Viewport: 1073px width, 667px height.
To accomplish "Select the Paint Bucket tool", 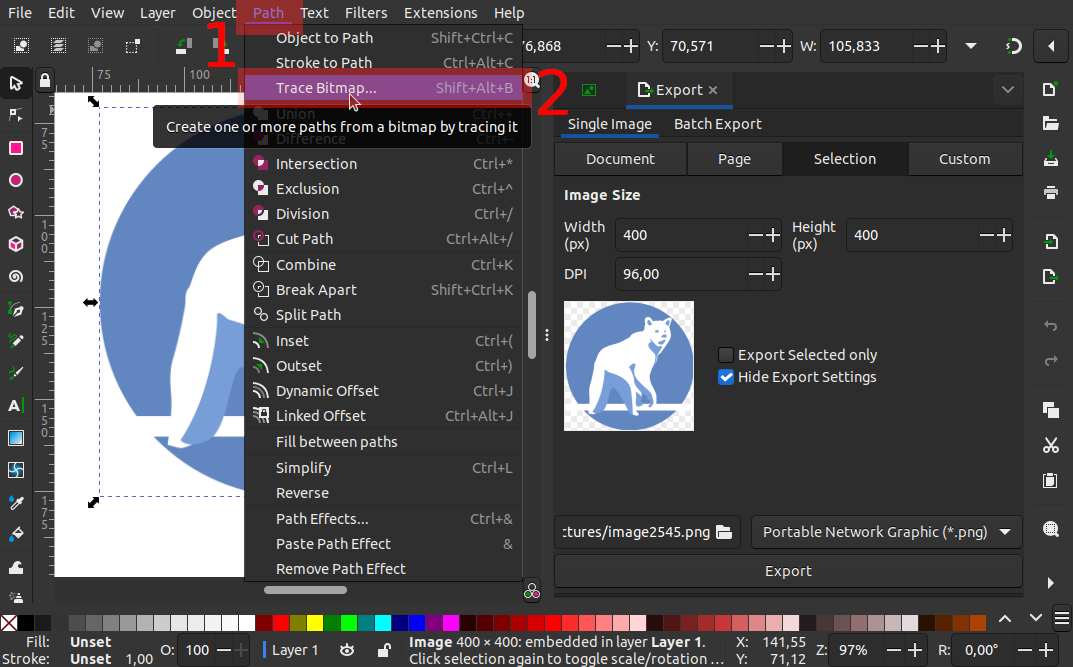I will [16, 534].
